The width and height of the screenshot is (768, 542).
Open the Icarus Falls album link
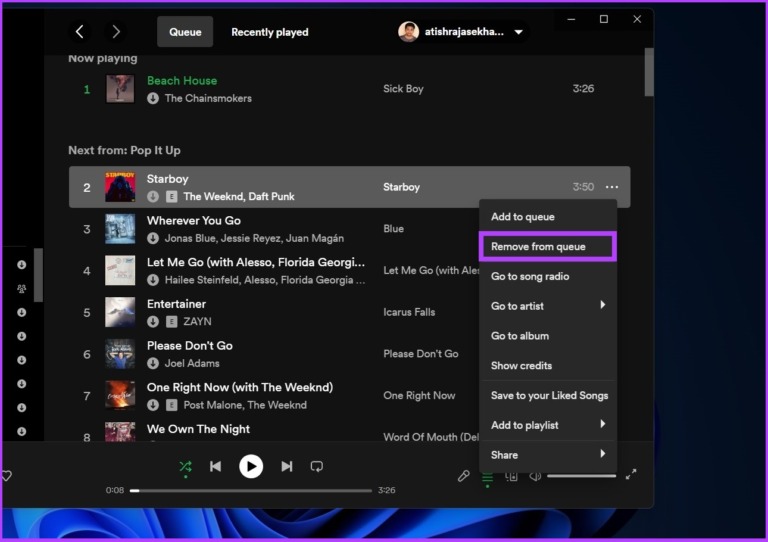click(409, 312)
